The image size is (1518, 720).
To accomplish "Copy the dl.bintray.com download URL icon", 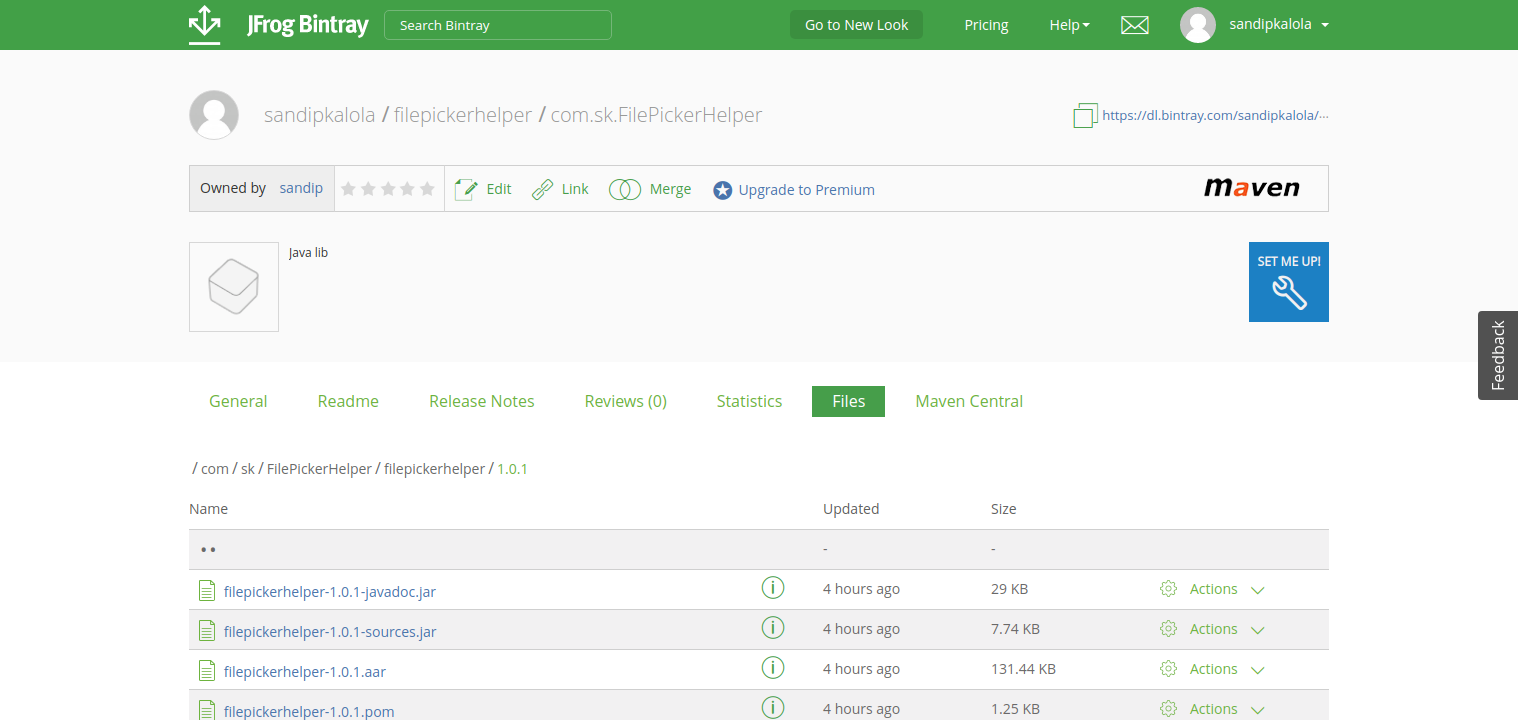I will 1084,115.
